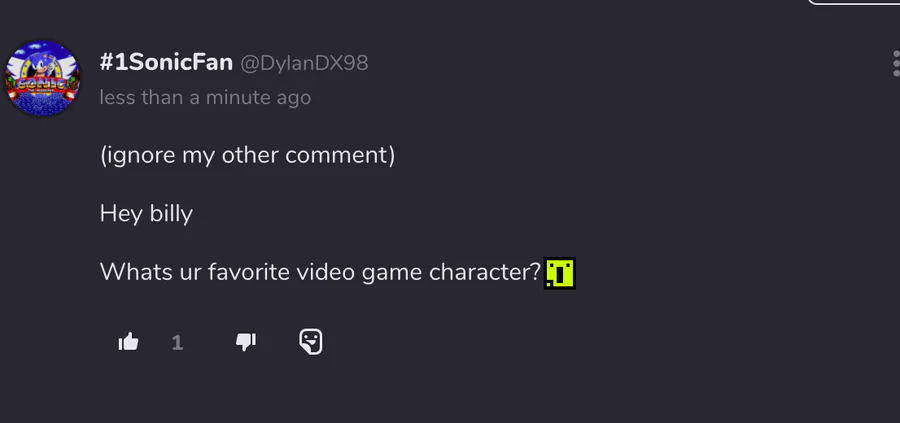Open #1SonicFan's profile from display name

[166, 63]
